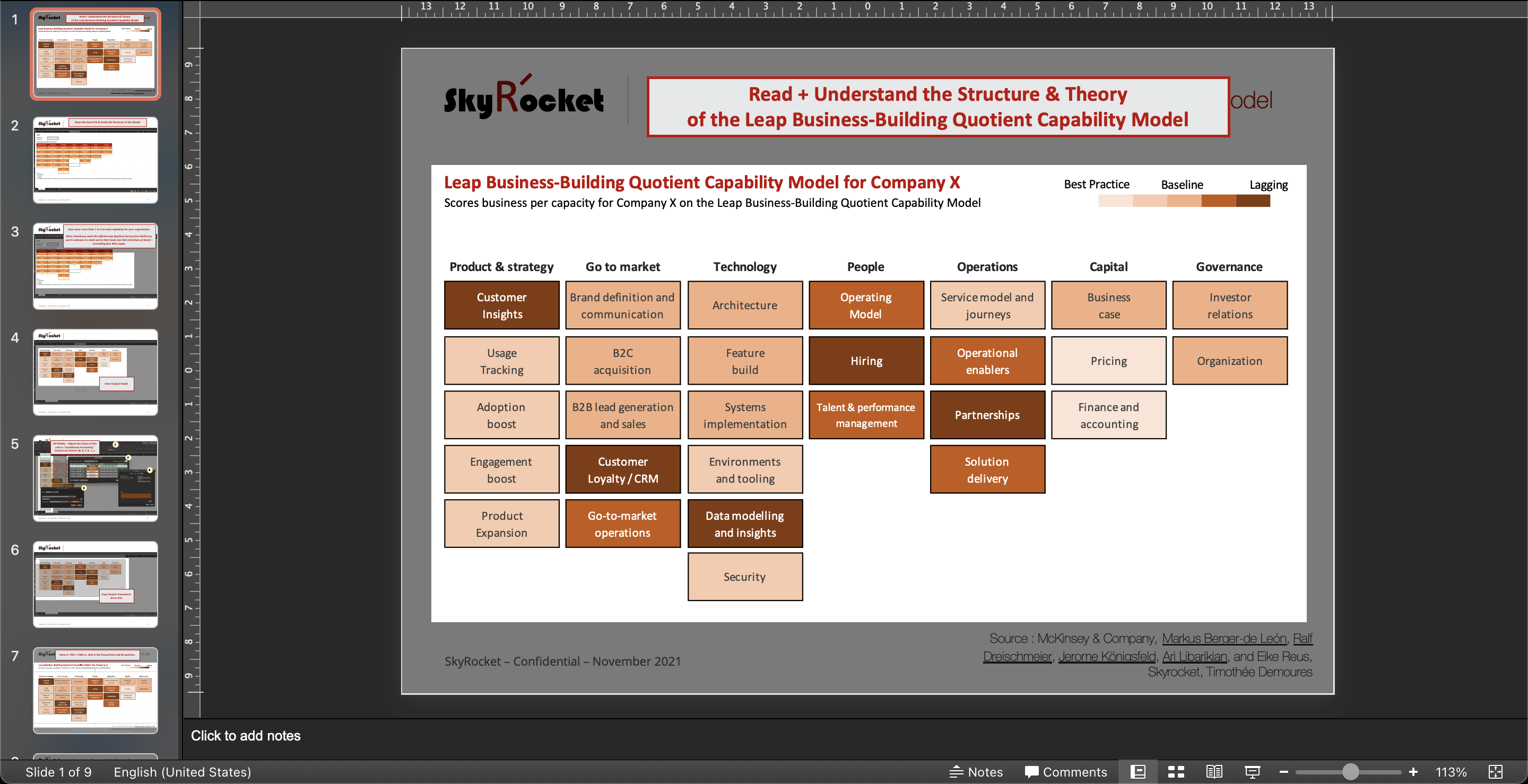The height and width of the screenshot is (784, 1528).
Task: Start Slide Show from status bar icon
Action: [1252, 772]
